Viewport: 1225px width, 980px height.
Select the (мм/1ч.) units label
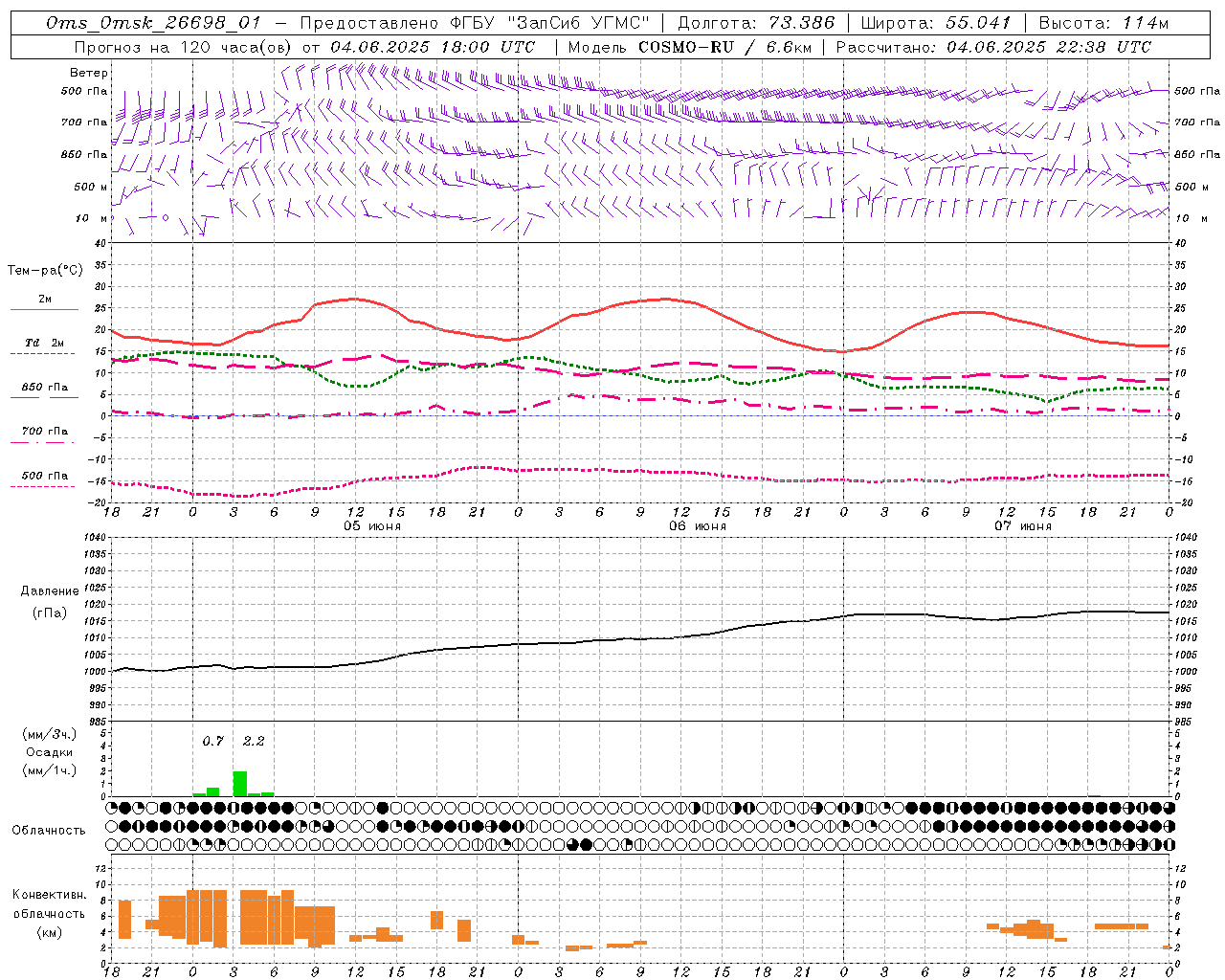coord(49,770)
